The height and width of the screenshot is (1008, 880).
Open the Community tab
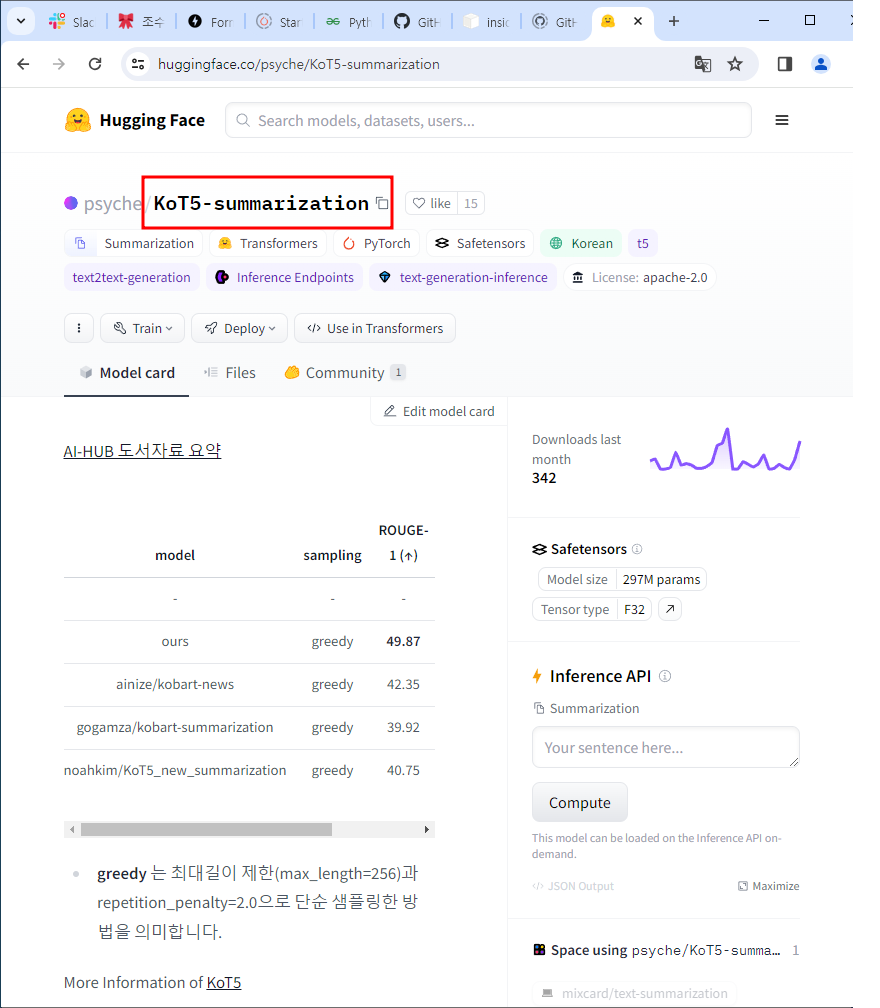345,373
